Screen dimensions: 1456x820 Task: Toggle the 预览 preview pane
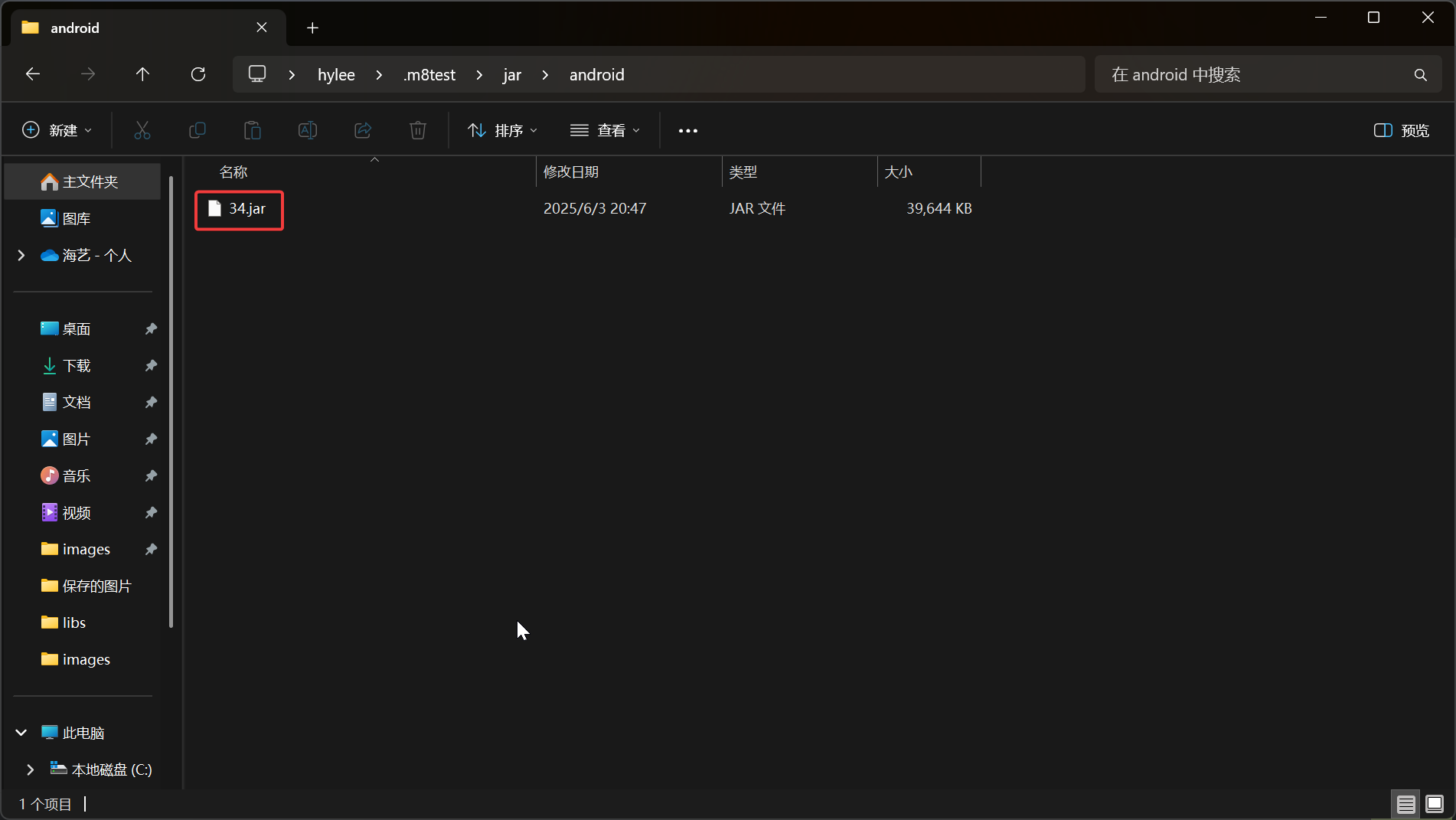point(1402,130)
